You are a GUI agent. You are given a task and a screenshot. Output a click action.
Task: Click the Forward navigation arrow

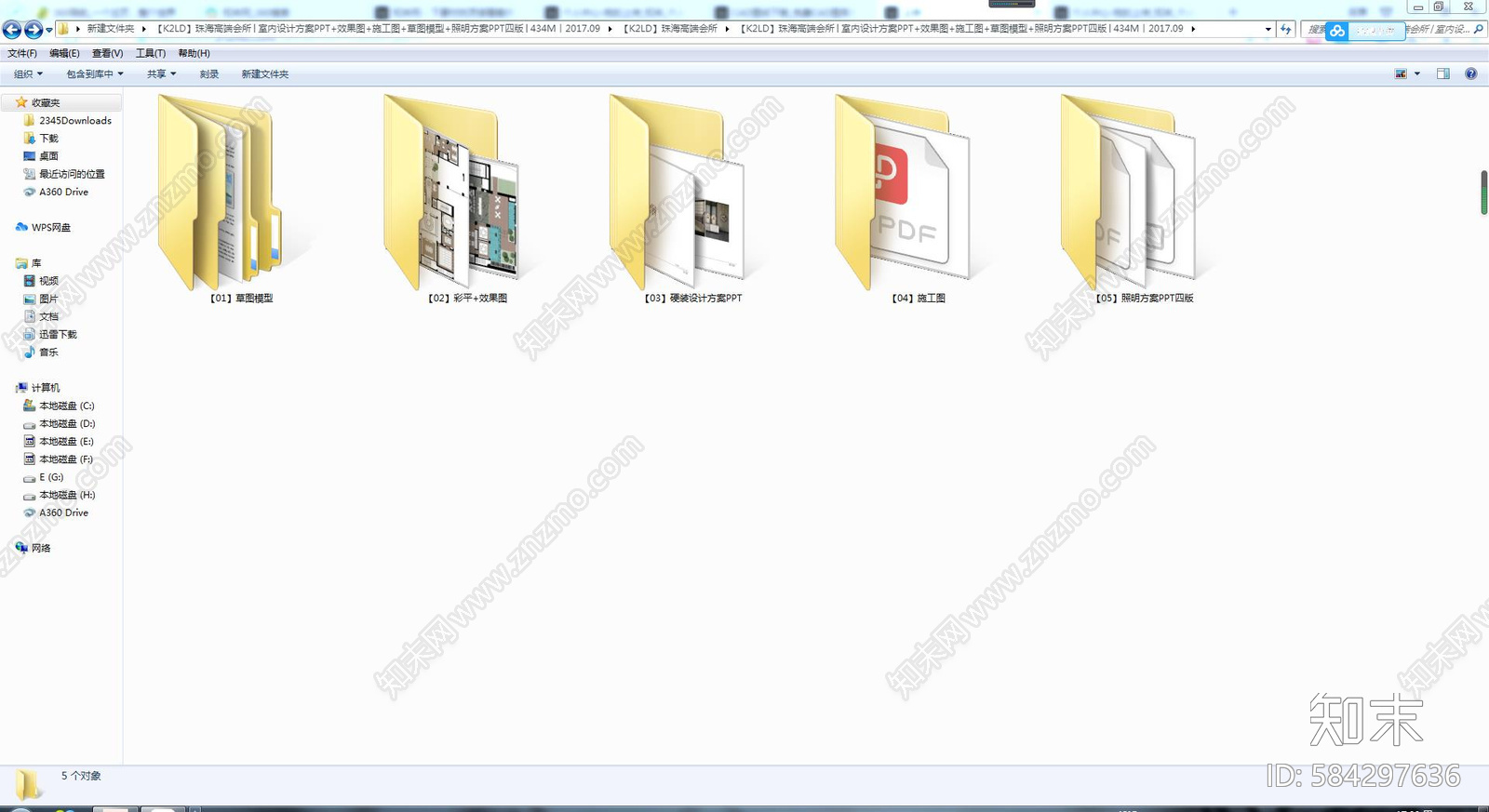(x=34, y=30)
